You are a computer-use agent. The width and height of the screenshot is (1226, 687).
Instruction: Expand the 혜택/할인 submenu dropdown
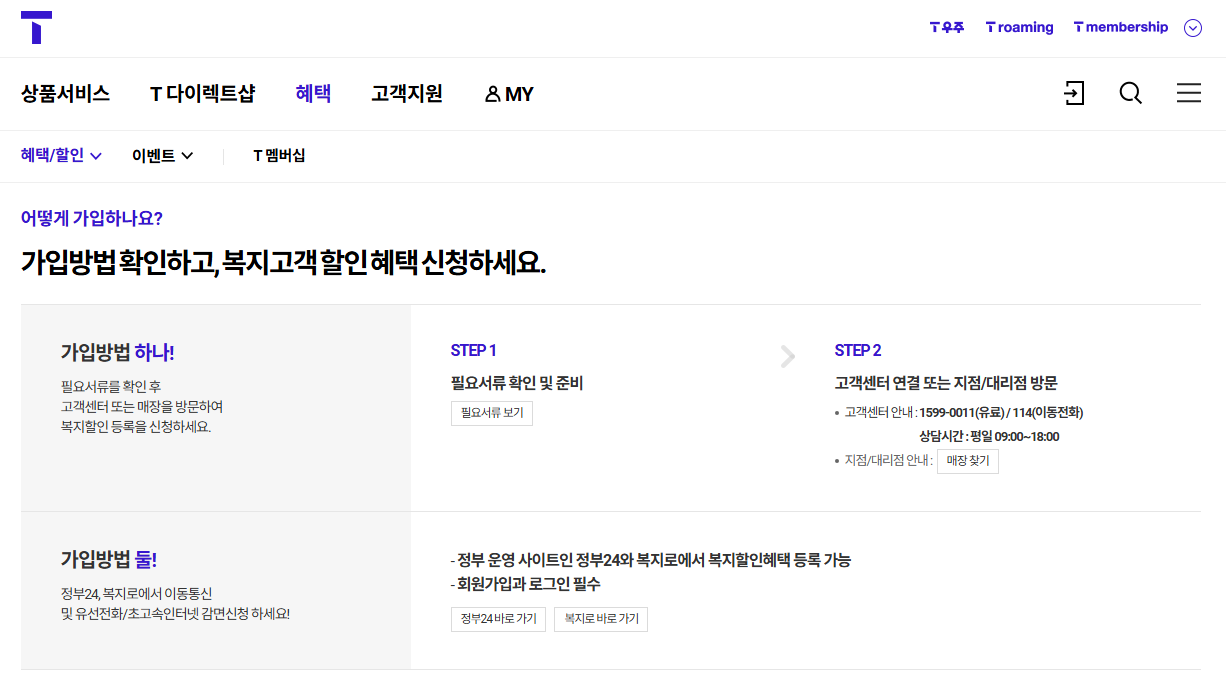tap(62, 156)
